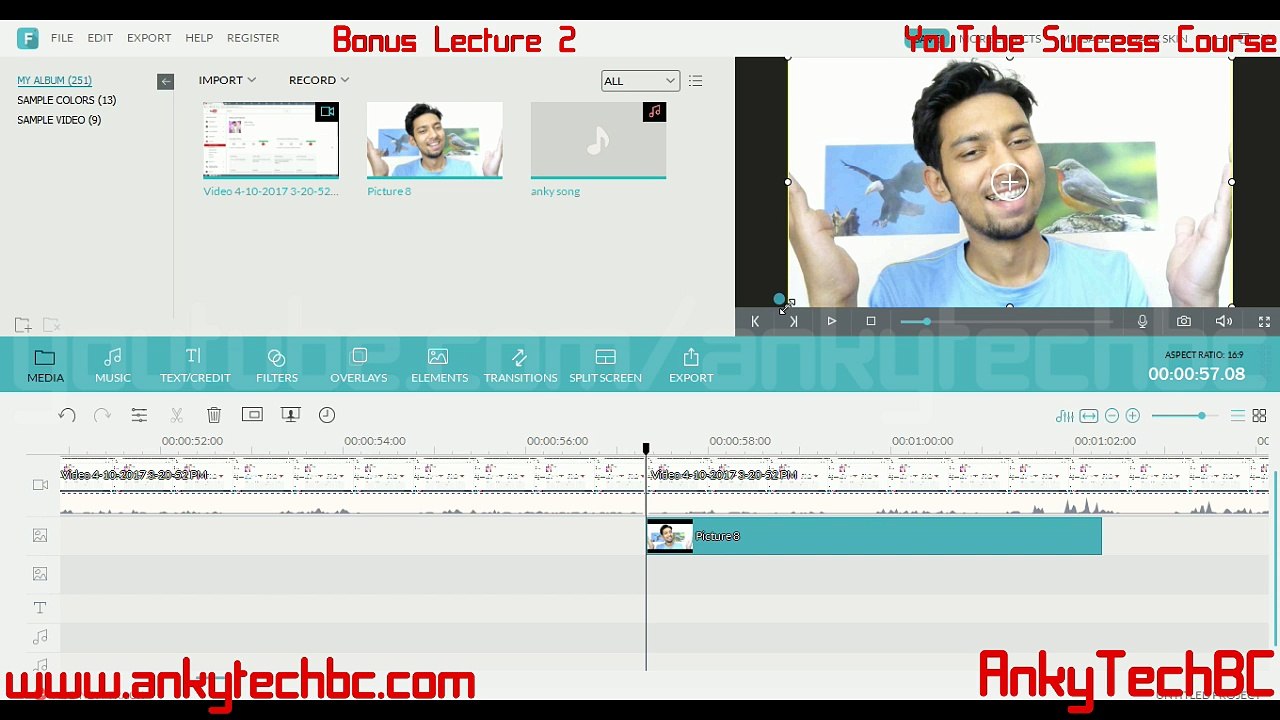Mute the preview volume speaker icon
The image size is (1280, 720).
pos(1224,321)
